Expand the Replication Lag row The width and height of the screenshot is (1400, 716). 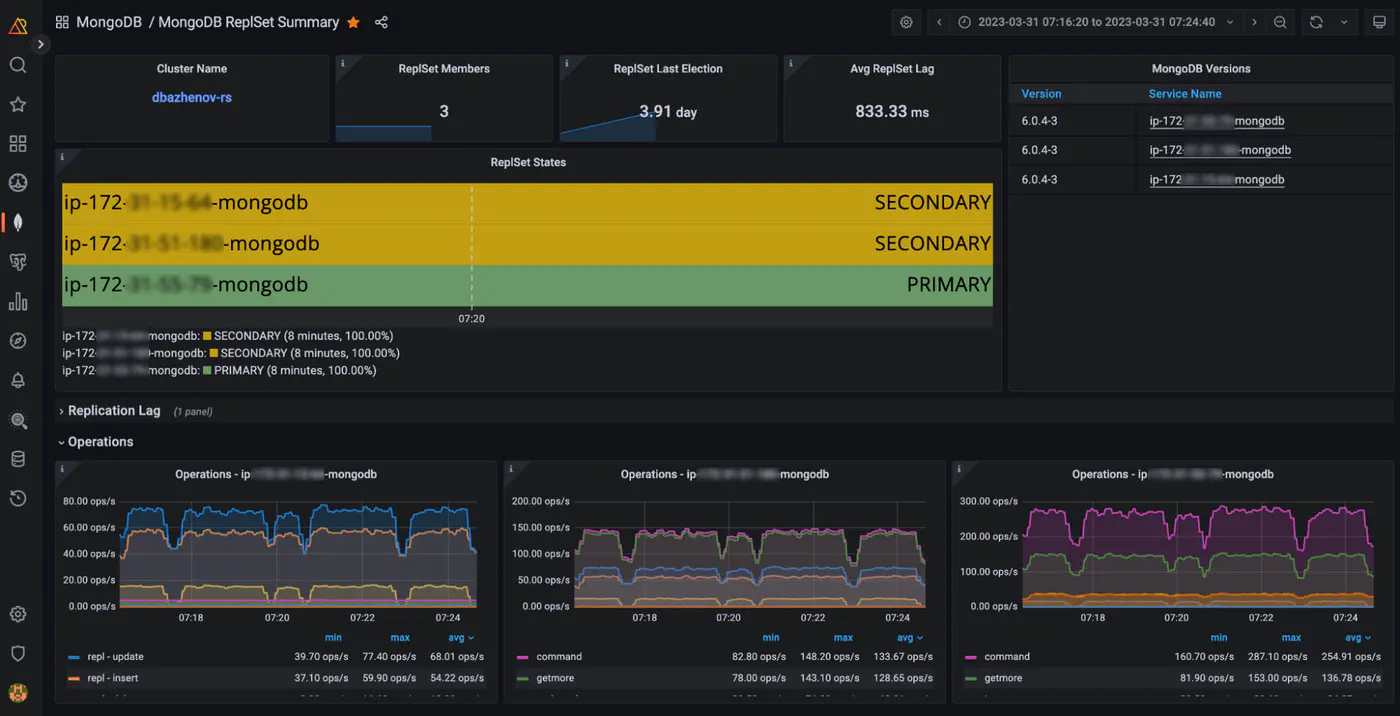pyautogui.click(x=114, y=411)
